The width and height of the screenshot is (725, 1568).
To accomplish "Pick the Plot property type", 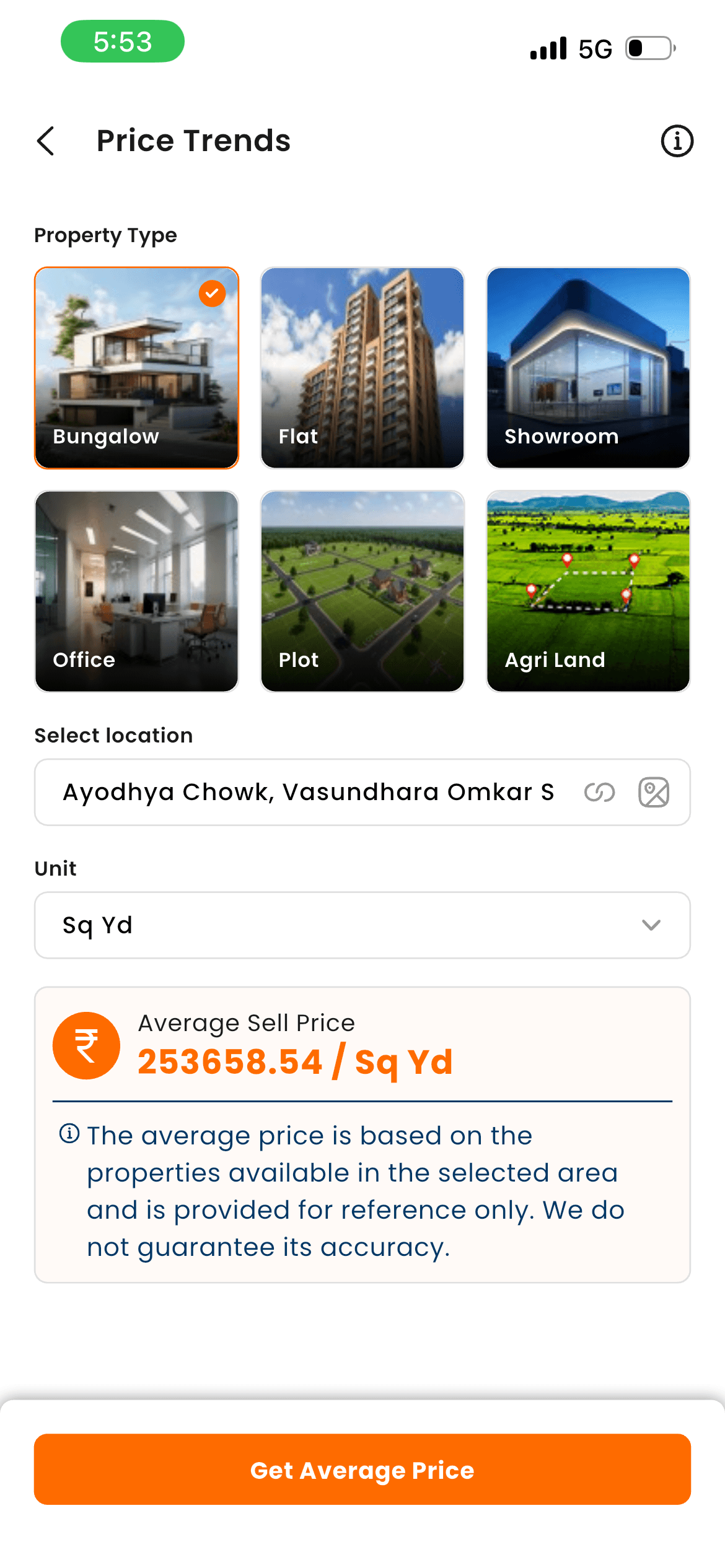I will click(x=362, y=591).
